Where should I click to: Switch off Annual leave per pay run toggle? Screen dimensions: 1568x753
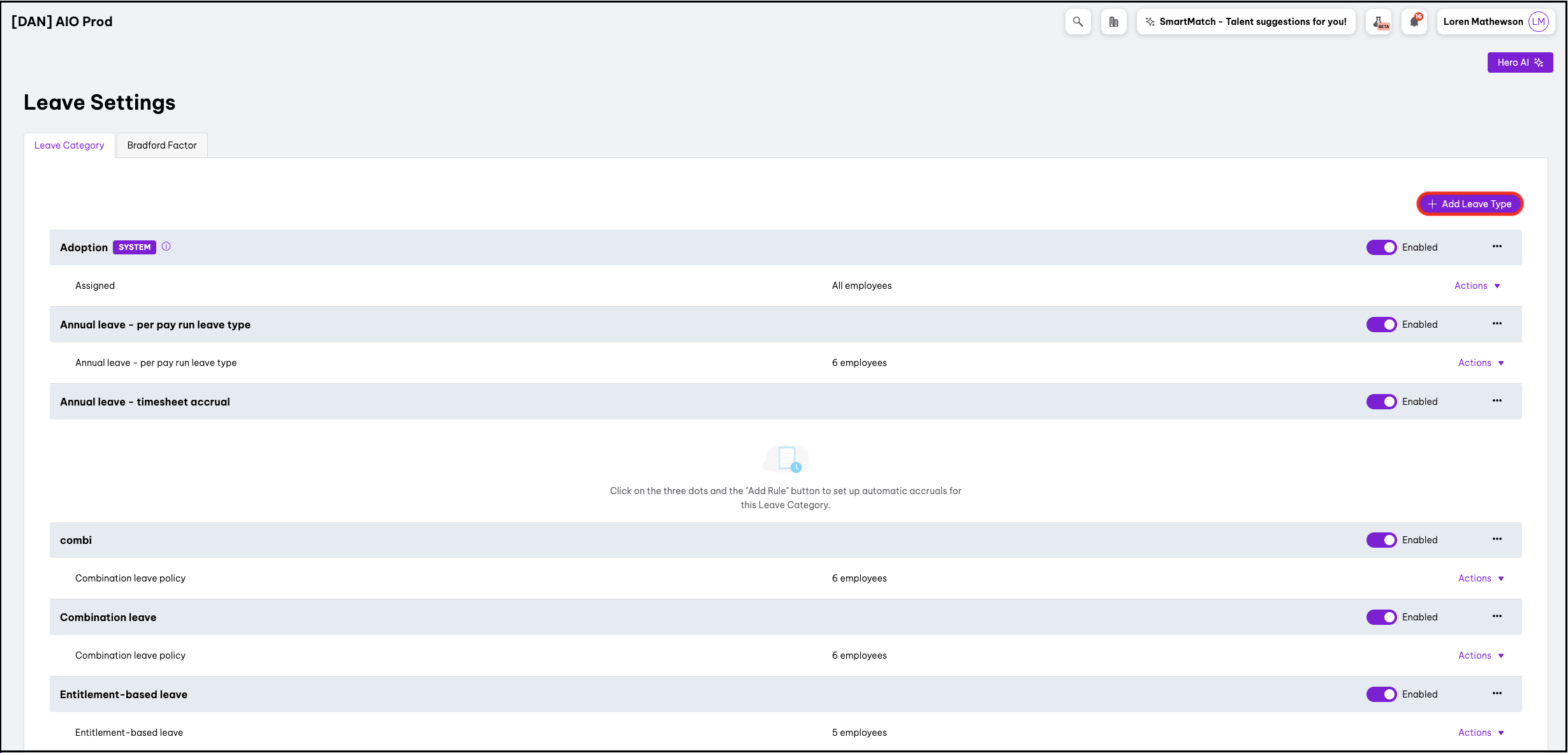pyautogui.click(x=1381, y=325)
